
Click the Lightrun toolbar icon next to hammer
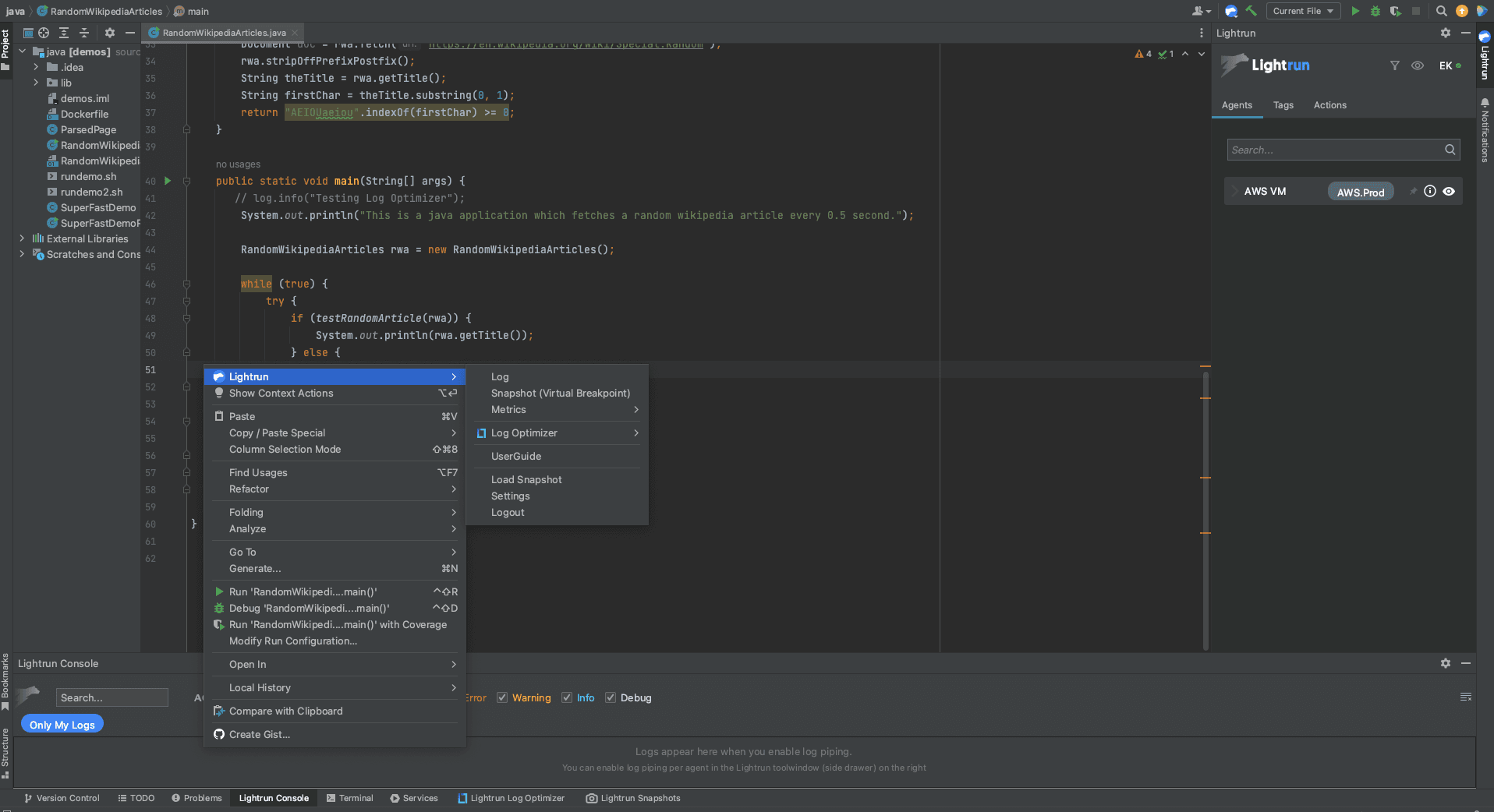[1231, 11]
